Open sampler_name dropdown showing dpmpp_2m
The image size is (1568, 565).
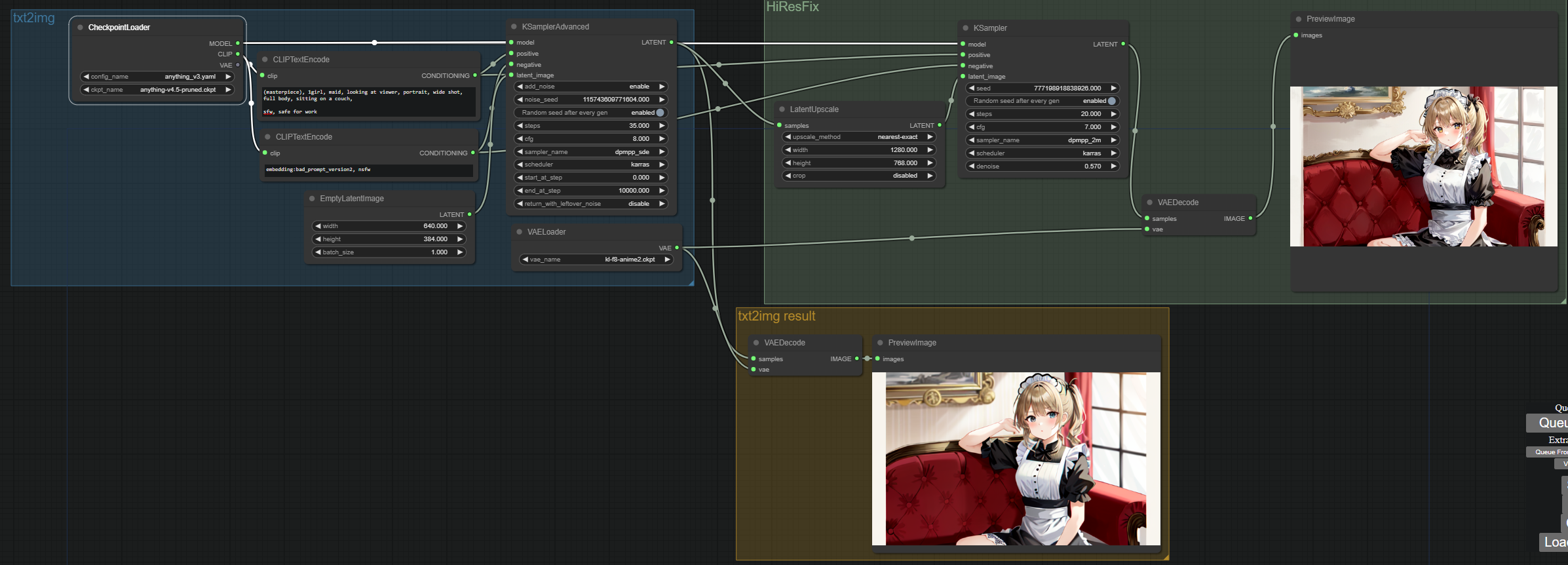coord(1042,140)
